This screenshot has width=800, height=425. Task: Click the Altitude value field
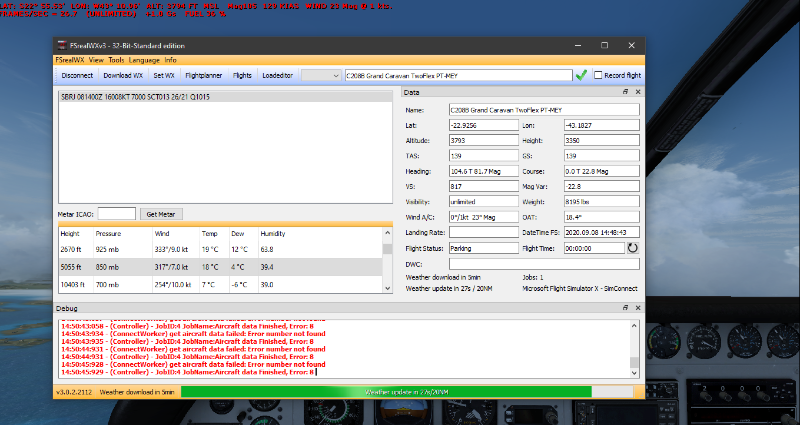coord(484,140)
